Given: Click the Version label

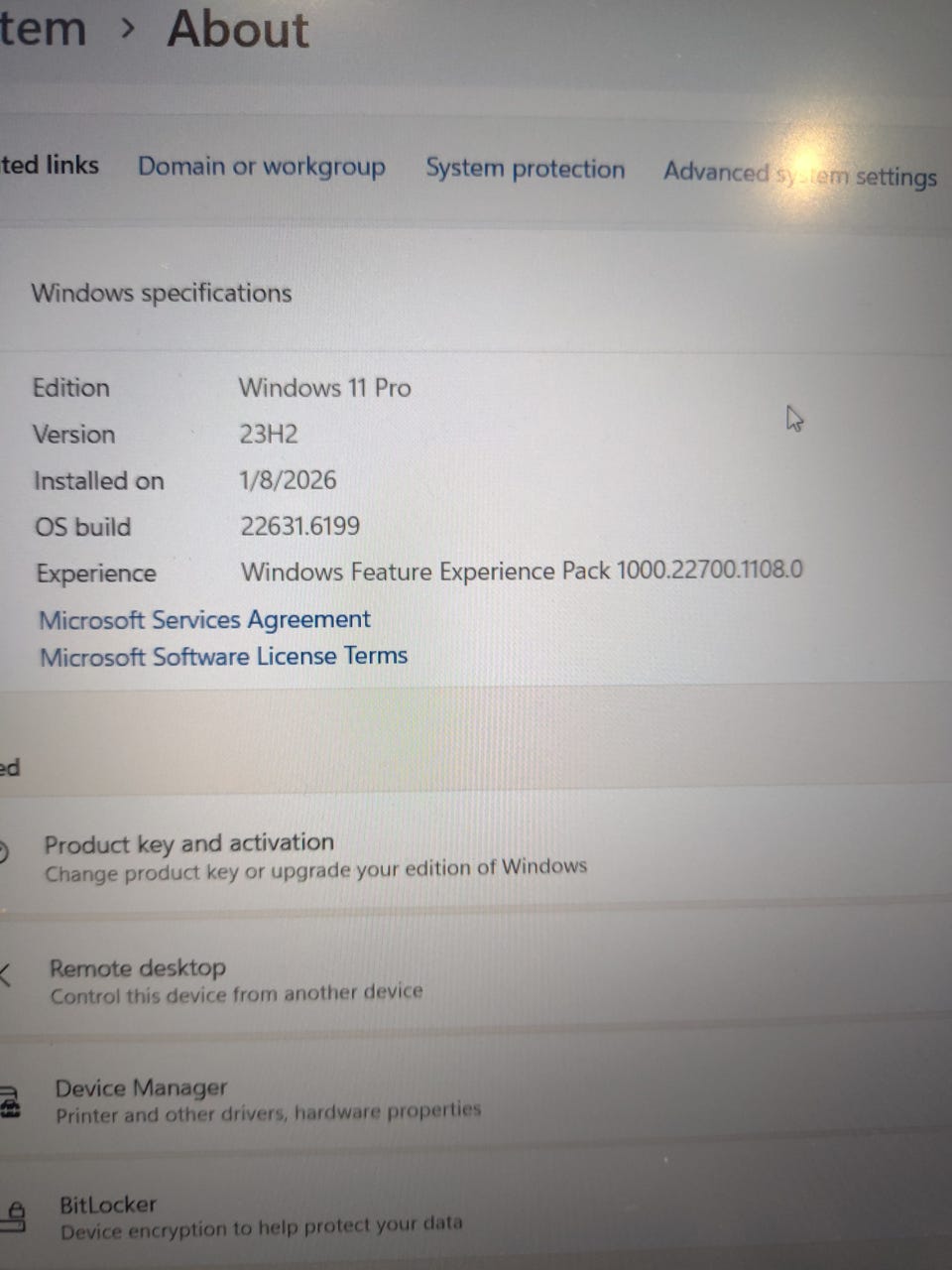Looking at the screenshot, I should (x=73, y=435).
